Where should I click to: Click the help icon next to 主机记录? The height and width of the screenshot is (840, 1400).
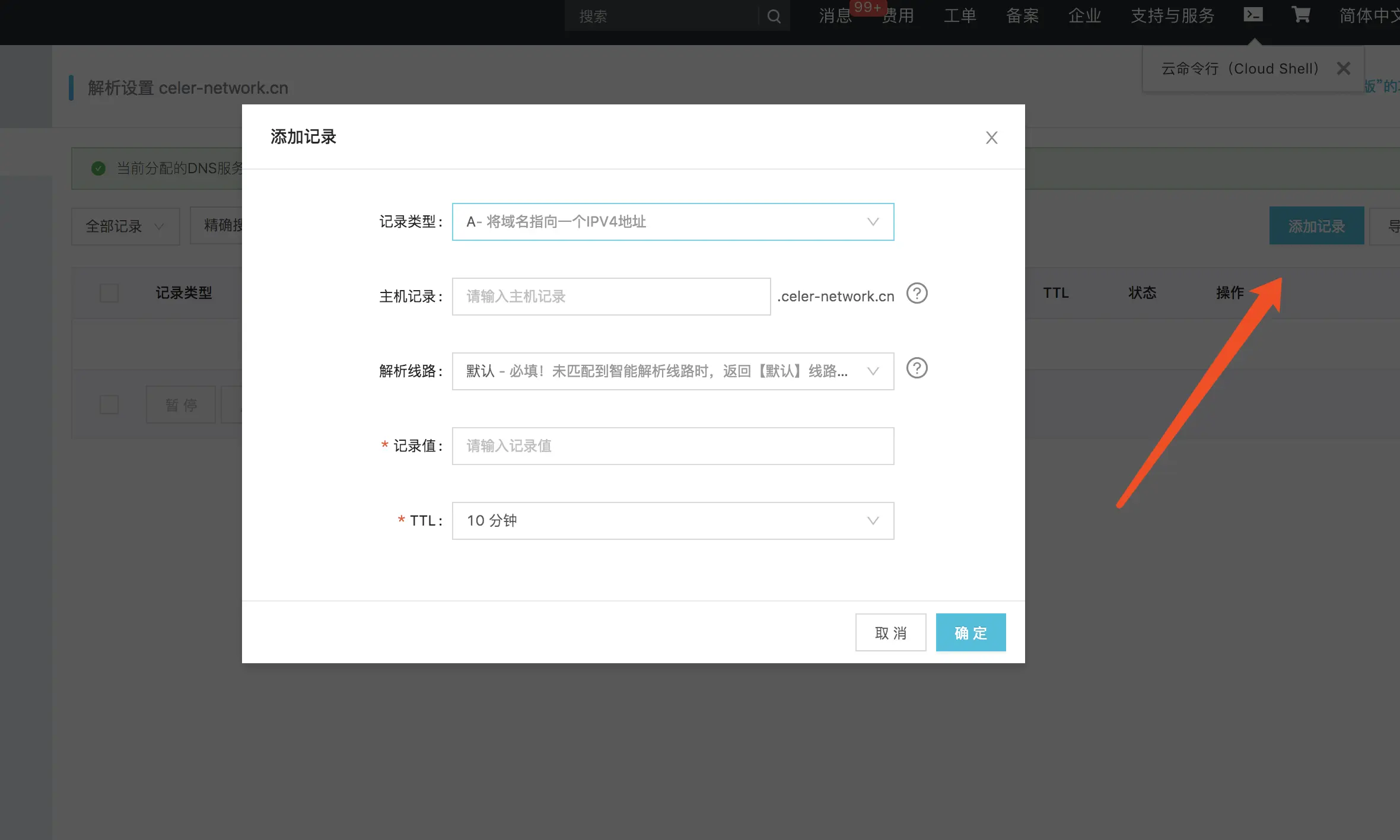(x=917, y=294)
